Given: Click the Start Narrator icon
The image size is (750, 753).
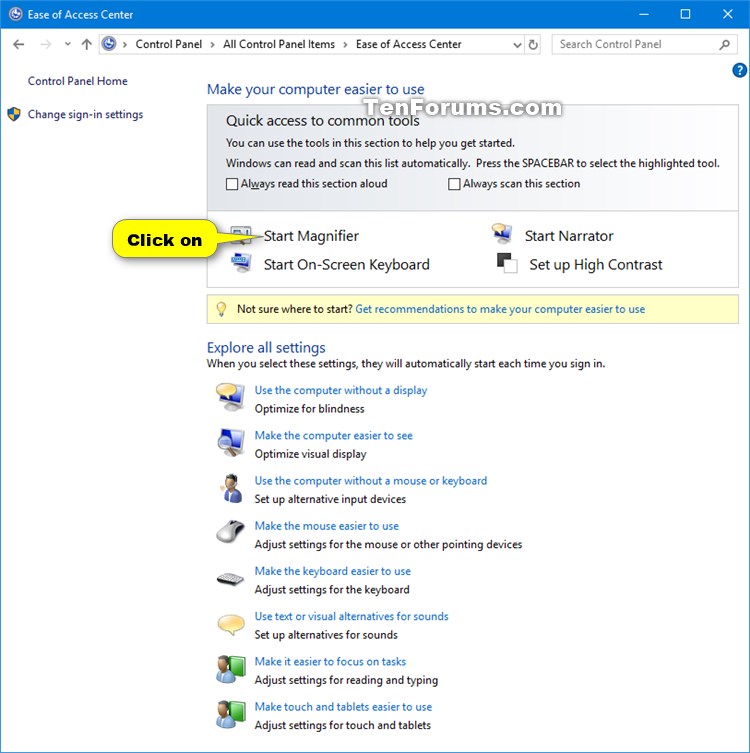Looking at the screenshot, I should pos(502,233).
